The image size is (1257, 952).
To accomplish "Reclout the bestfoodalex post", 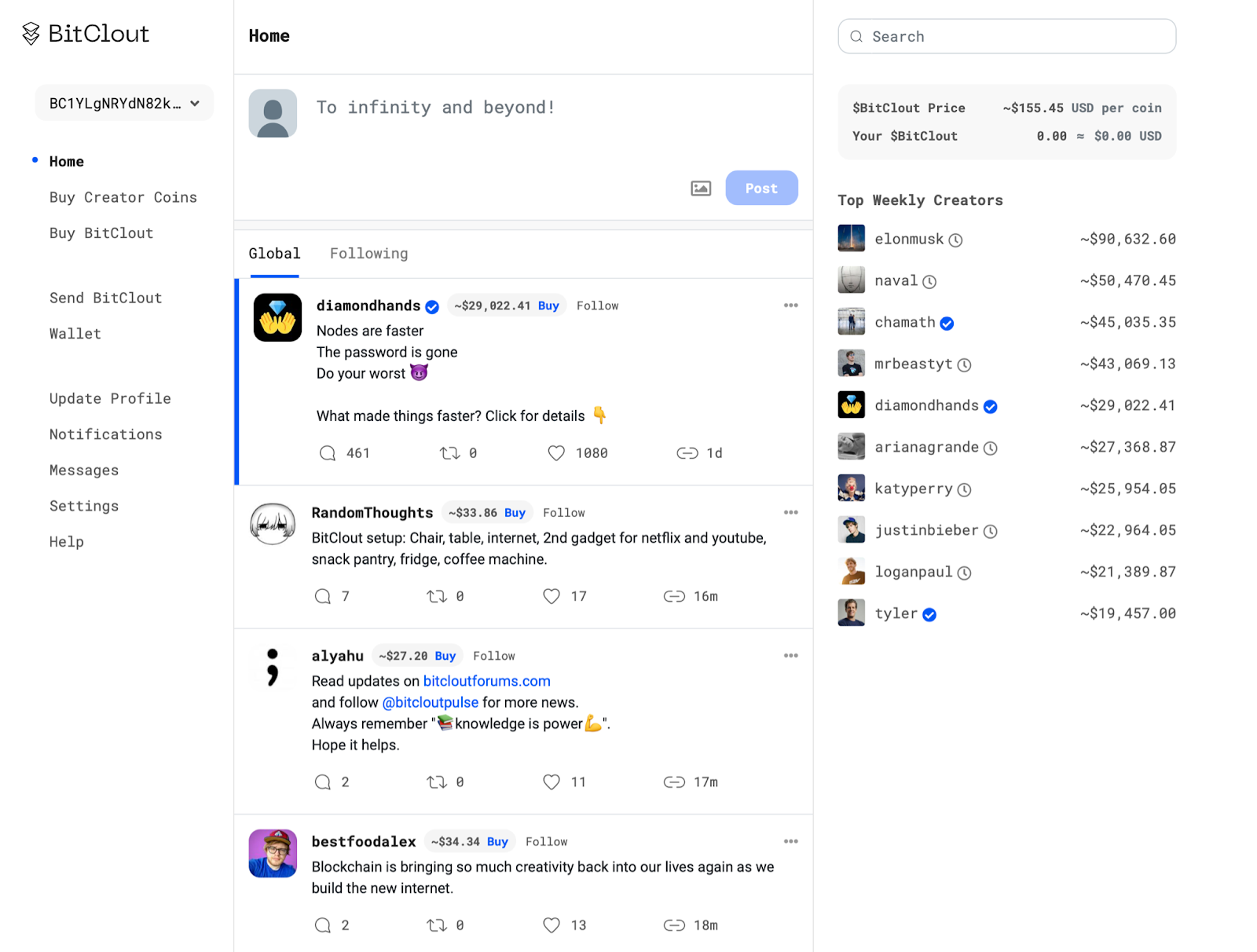I will click(437, 925).
